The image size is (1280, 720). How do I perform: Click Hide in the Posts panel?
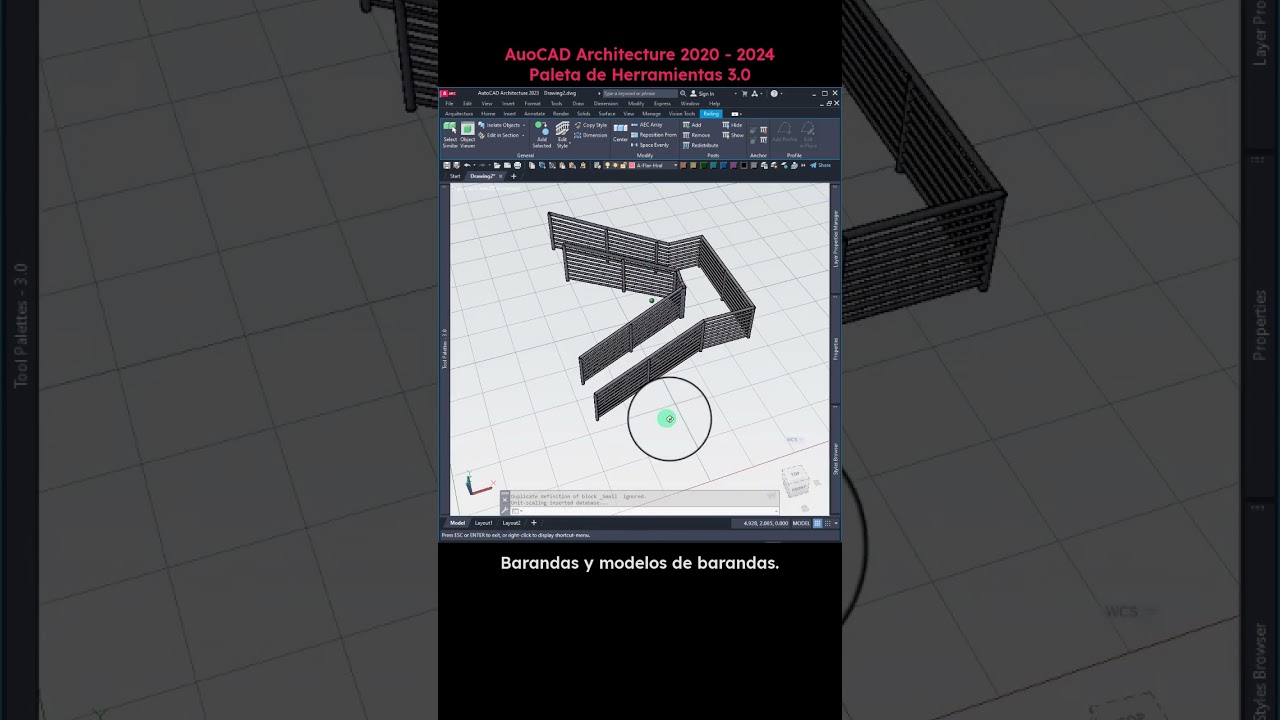coord(731,125)
